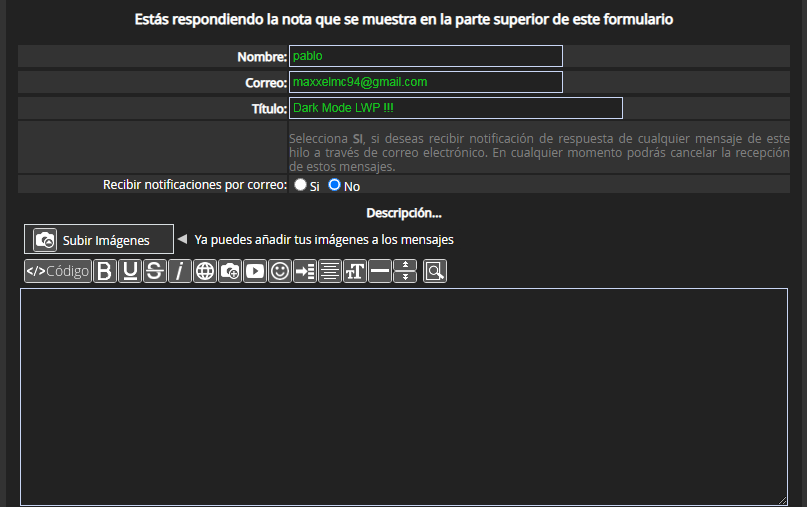The height and width of the screenshot is (507, 807).
Task: Apply italic formatting
Action: click(x=180, y=271)
